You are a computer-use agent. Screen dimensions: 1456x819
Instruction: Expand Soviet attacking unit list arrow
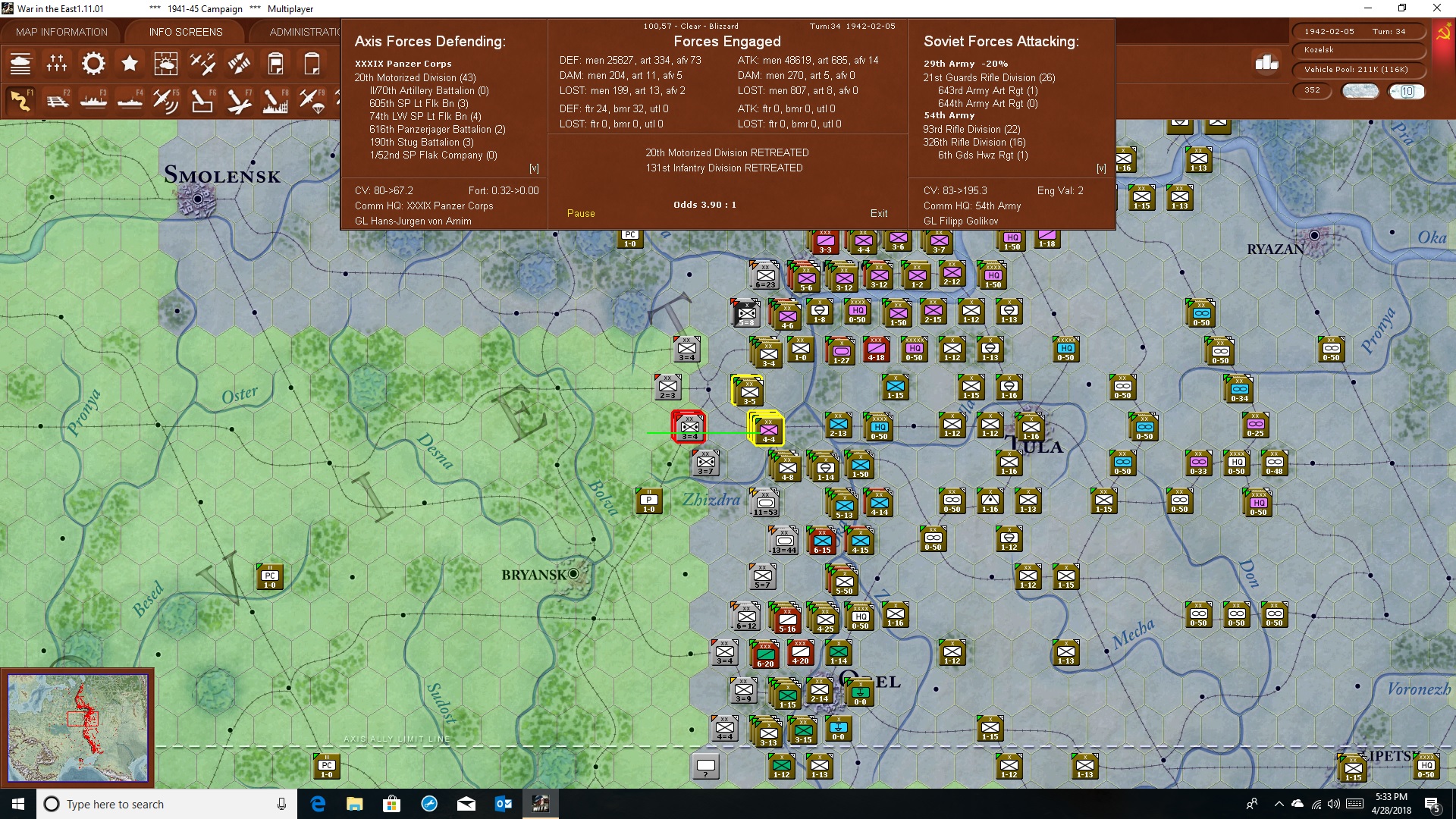(x=1101, y=168)
